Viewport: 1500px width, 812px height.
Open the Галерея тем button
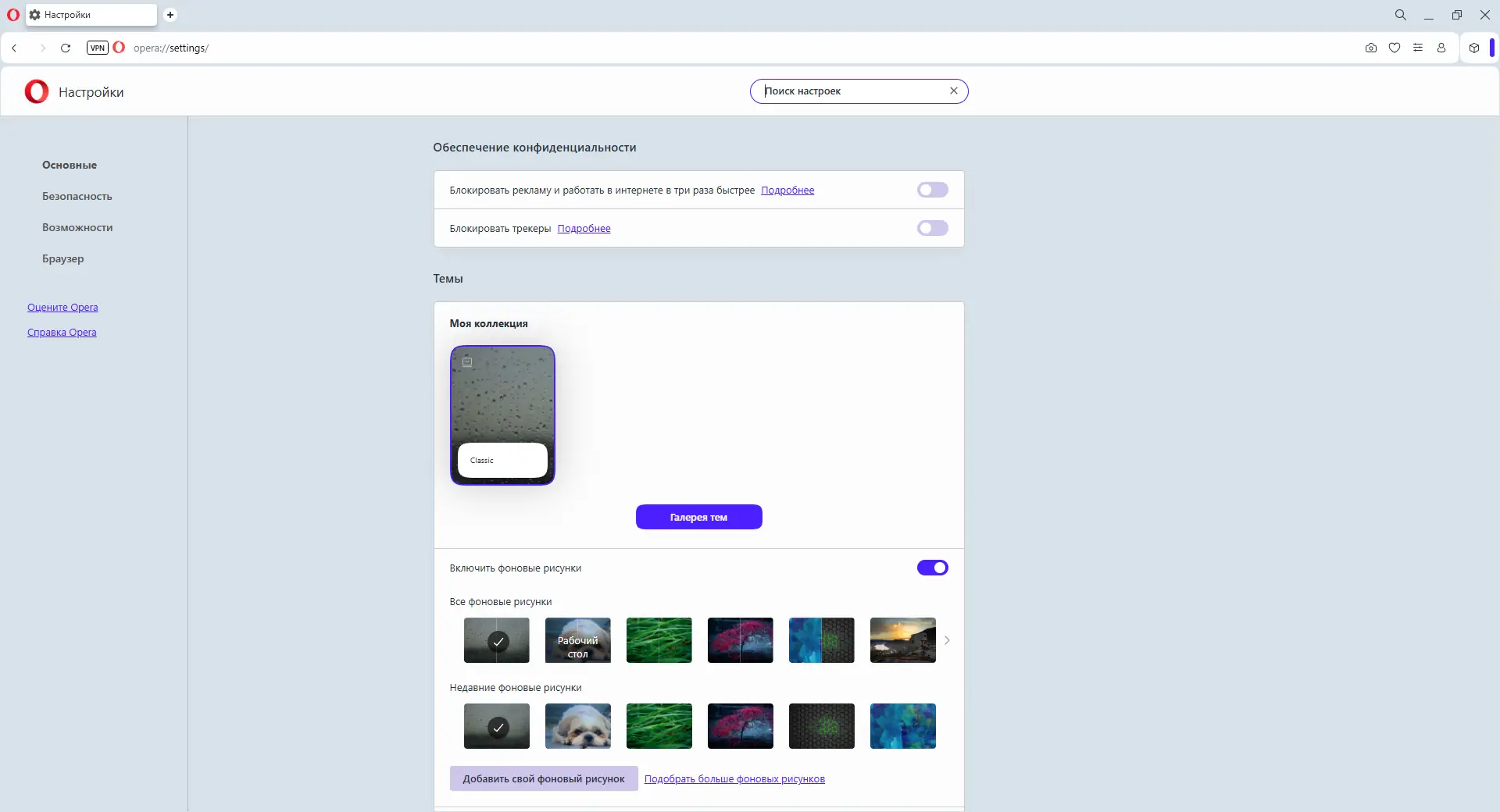(698, 517)
